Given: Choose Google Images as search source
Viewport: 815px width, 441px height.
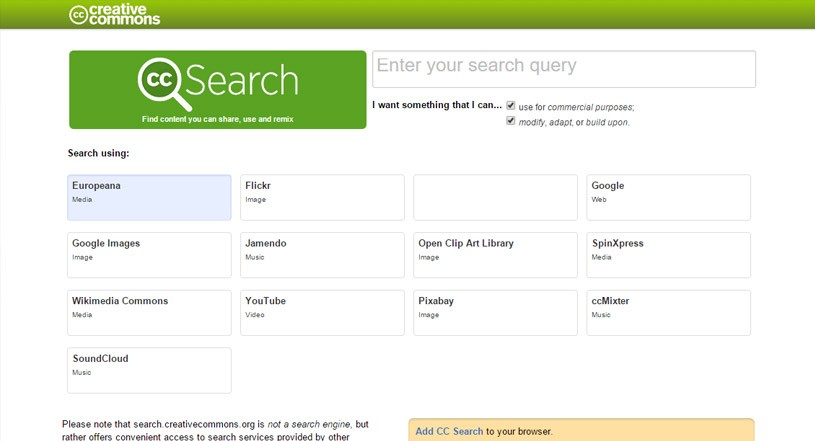Looking at the screenshot, I should click(x=149, y=255).
